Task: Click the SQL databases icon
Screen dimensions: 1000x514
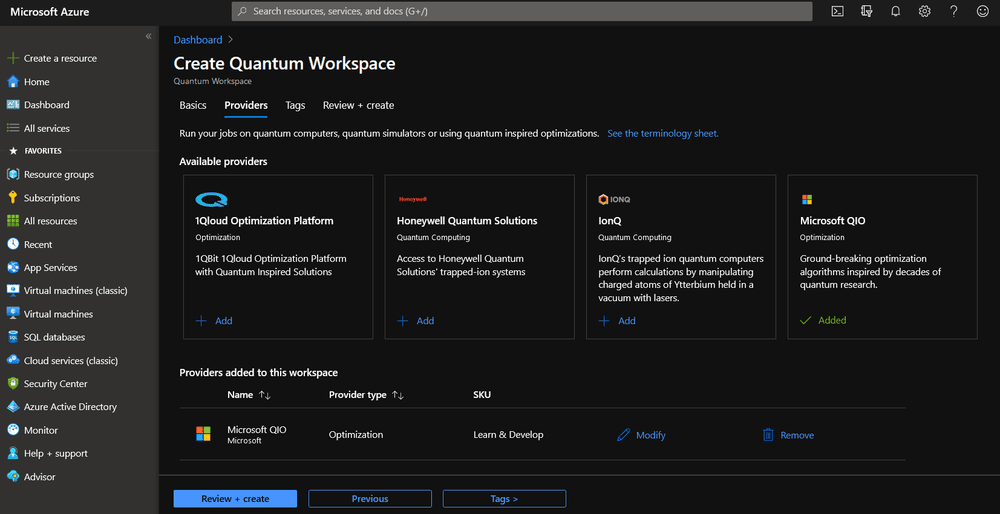Action: 13,337
